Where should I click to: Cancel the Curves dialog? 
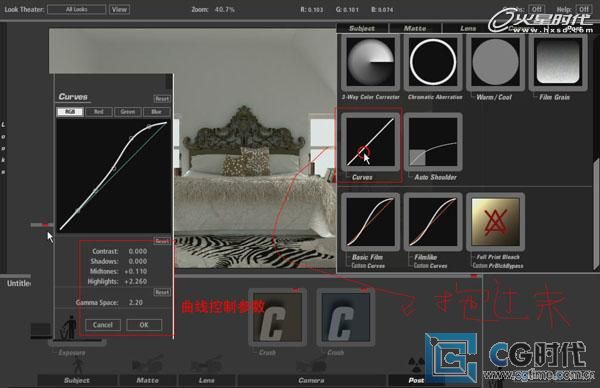point(103,325)
